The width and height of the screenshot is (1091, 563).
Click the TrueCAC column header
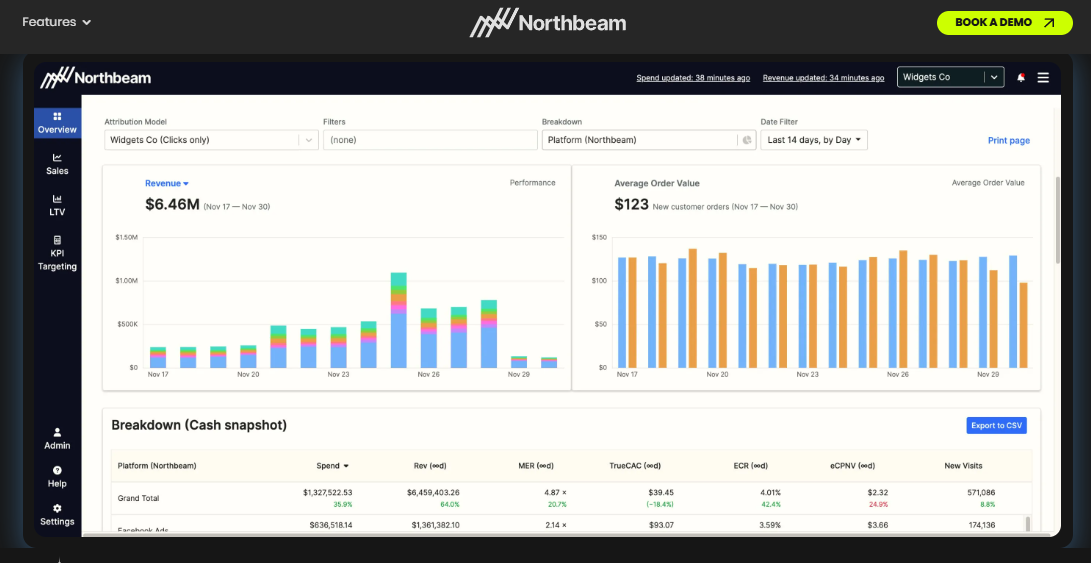pyautogui.click(x=635, y=466)
